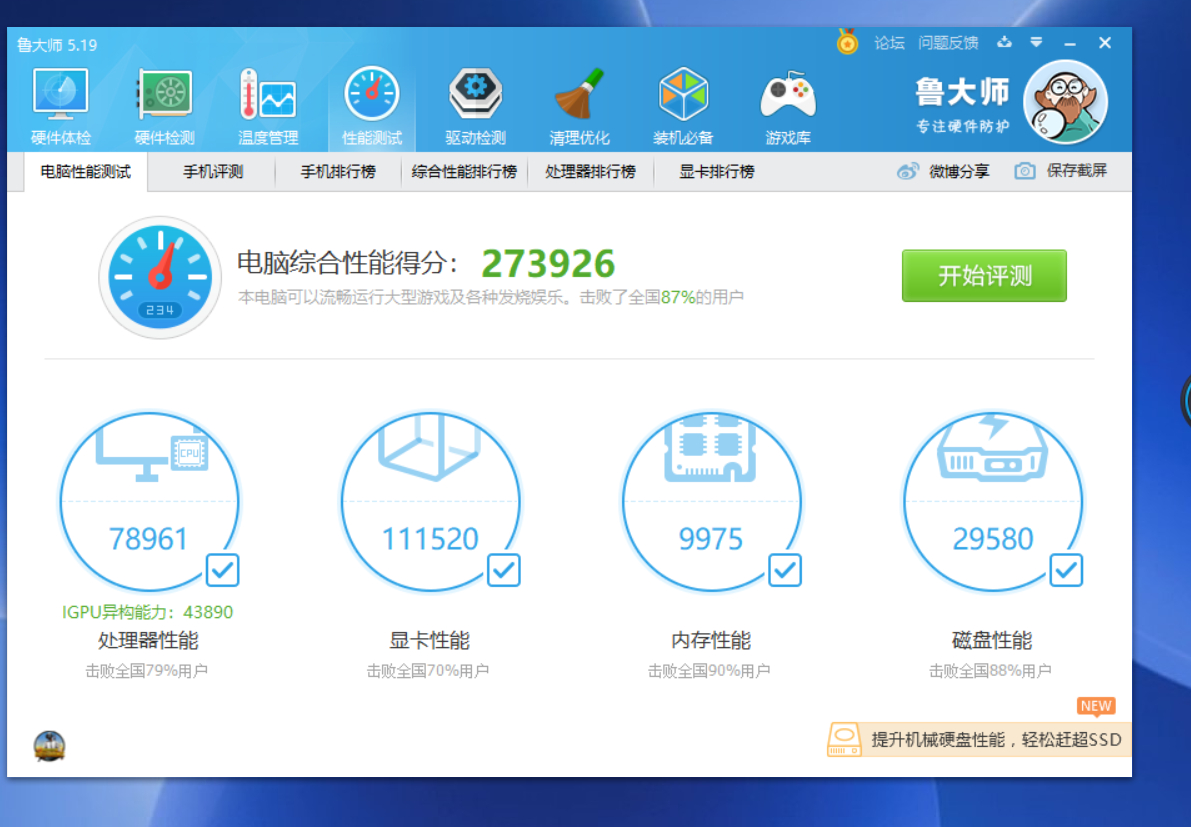Click the 显卡性能 label
This screenshot has width=1191, height=827.
[429, 640]
